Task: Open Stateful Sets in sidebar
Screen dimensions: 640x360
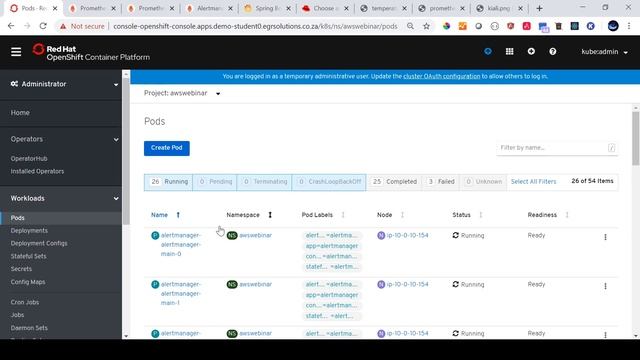Action: (x=28, y=256)
